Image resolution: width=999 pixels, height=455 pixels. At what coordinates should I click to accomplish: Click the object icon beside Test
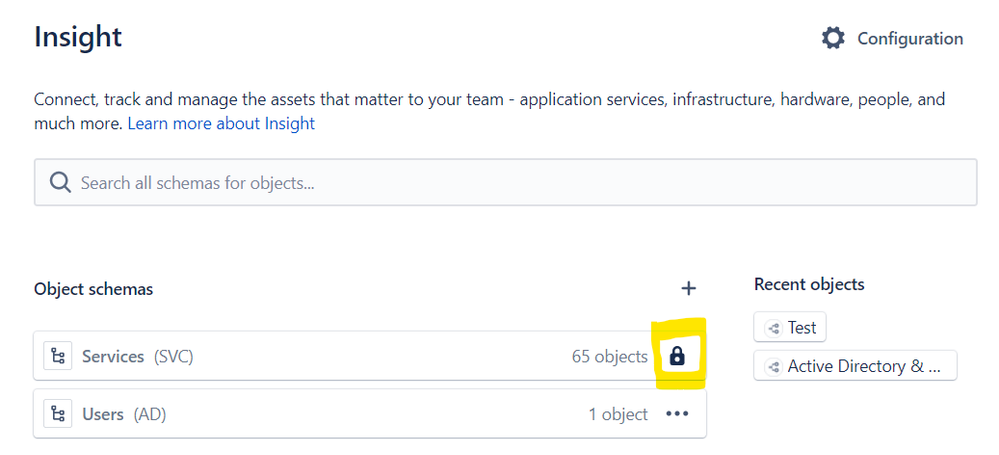773,329
